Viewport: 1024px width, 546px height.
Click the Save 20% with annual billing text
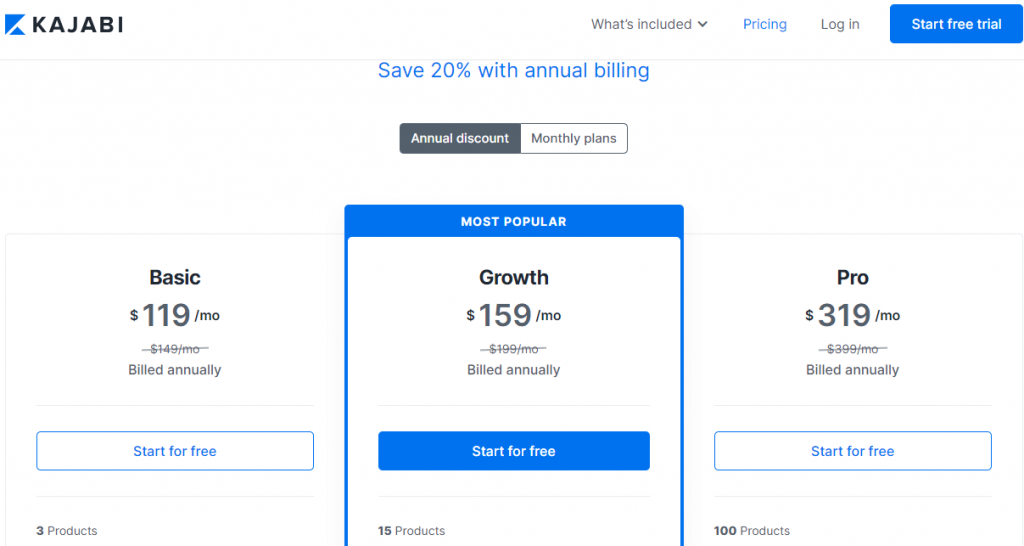[x=513, y=71]
